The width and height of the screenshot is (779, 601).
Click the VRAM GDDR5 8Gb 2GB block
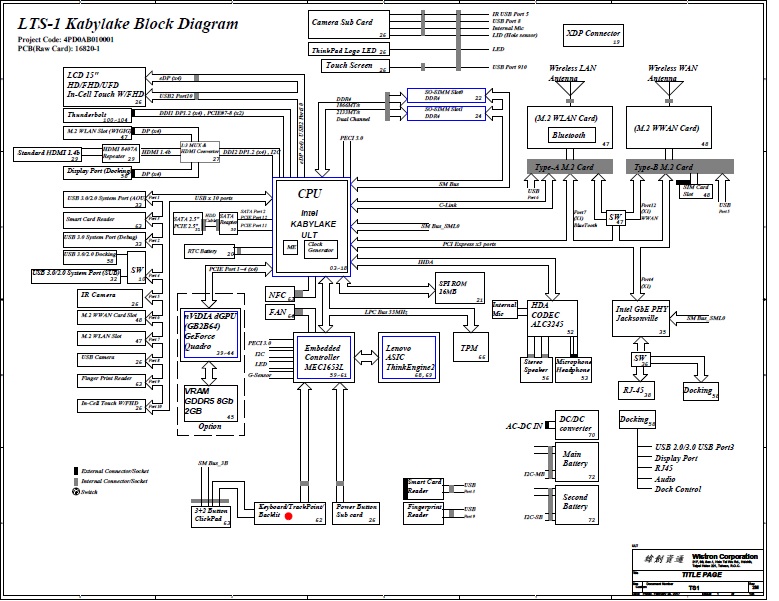tap(211, 403)
